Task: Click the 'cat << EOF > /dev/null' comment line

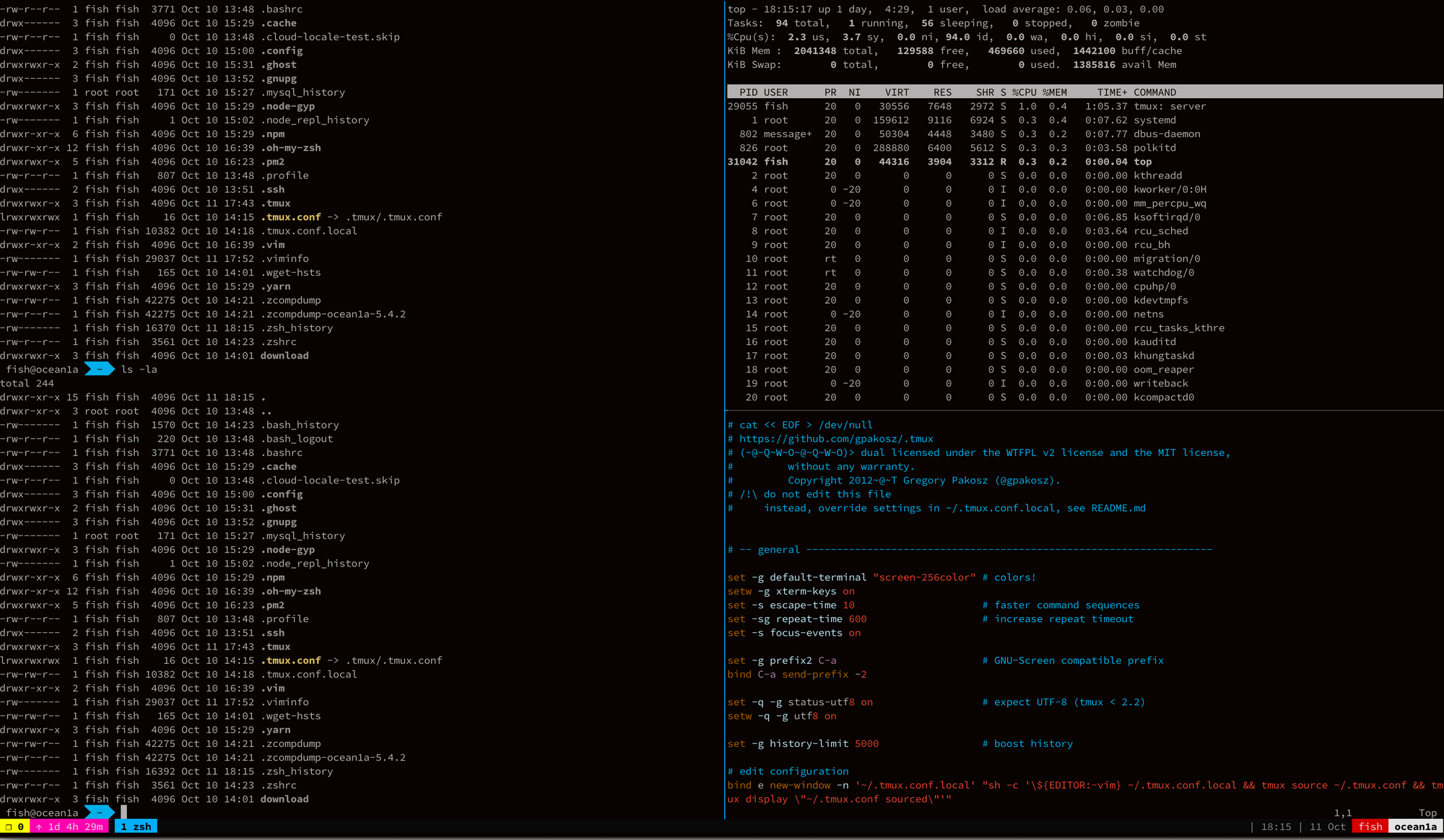Action: 800,425
